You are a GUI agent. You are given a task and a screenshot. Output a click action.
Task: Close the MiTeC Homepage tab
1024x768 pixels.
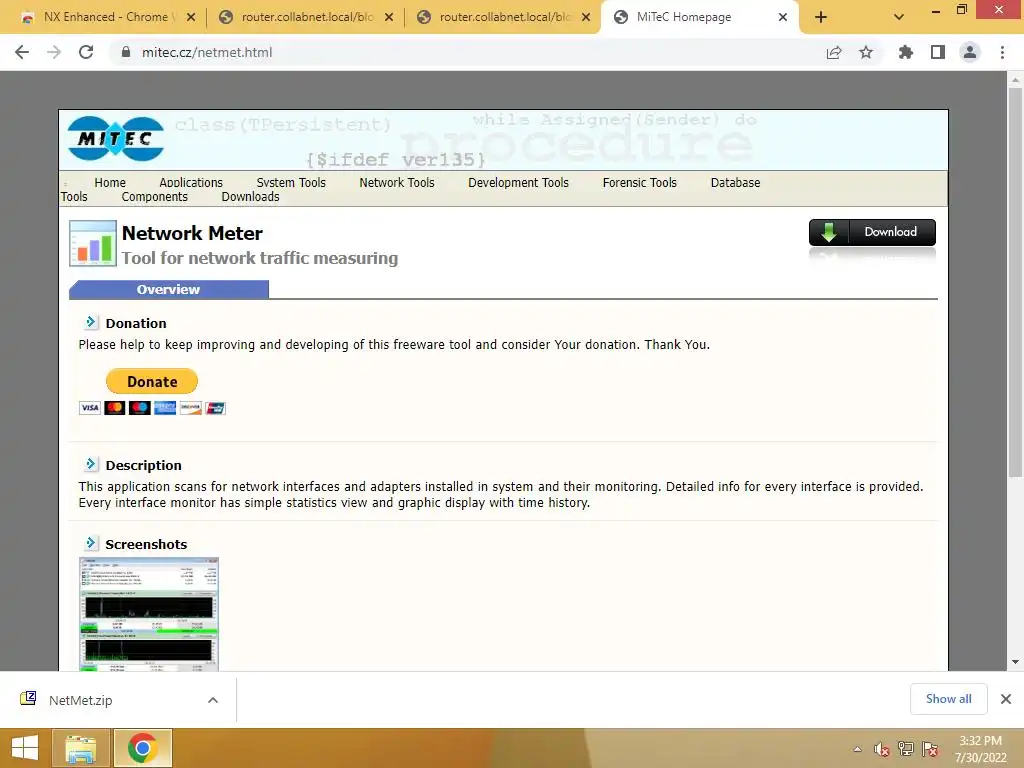click(783, 17)
